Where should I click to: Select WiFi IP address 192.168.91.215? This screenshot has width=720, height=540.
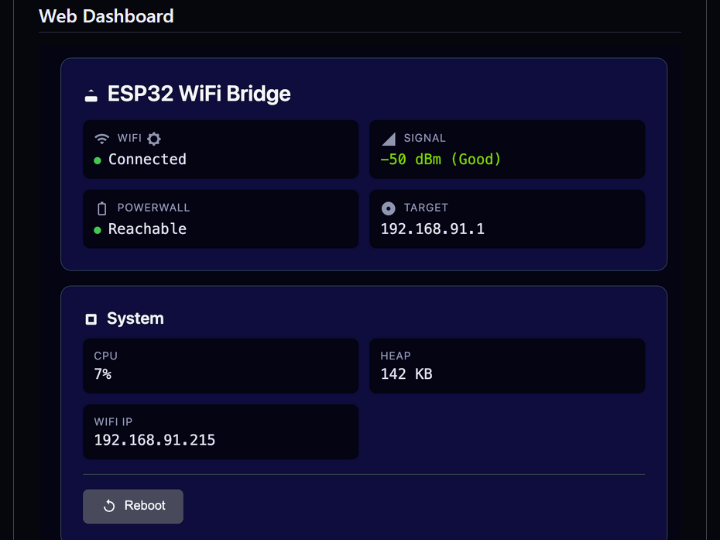click(x=155, y=440)
